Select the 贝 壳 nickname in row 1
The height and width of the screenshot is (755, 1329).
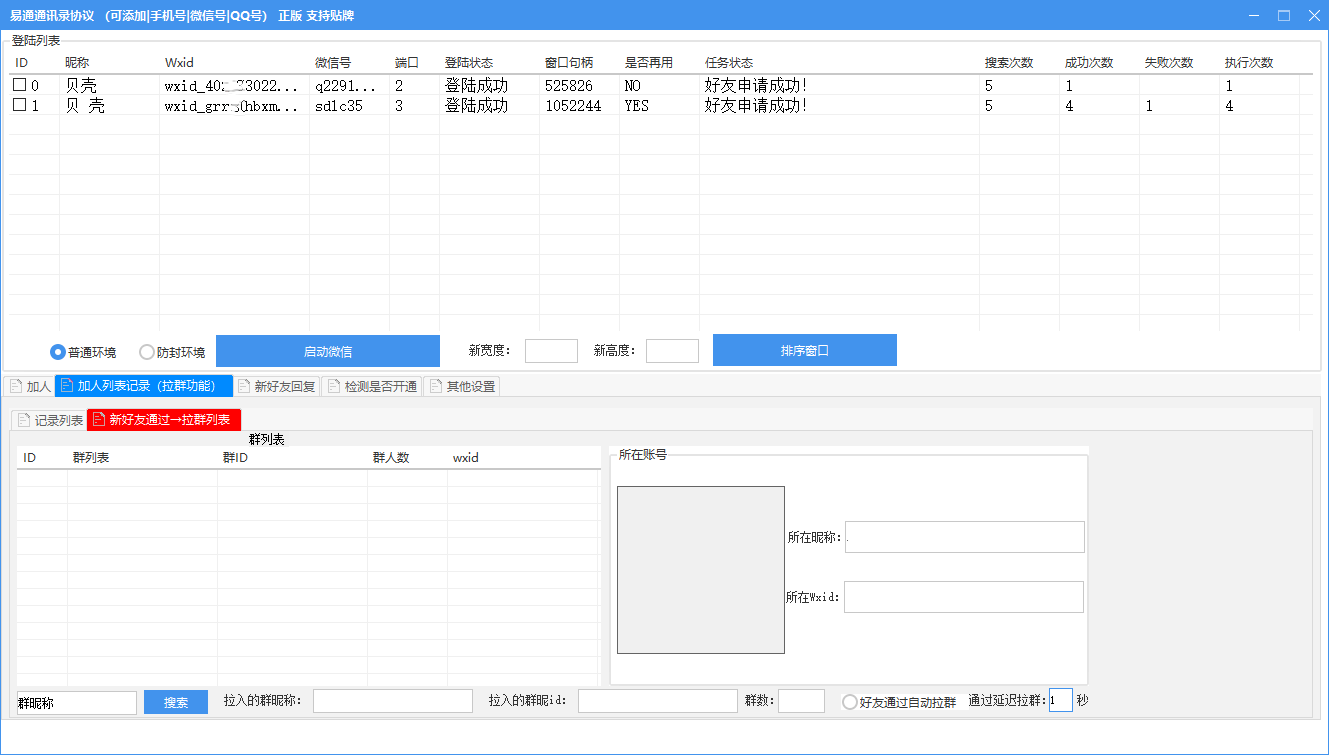[x=85, y=105]
